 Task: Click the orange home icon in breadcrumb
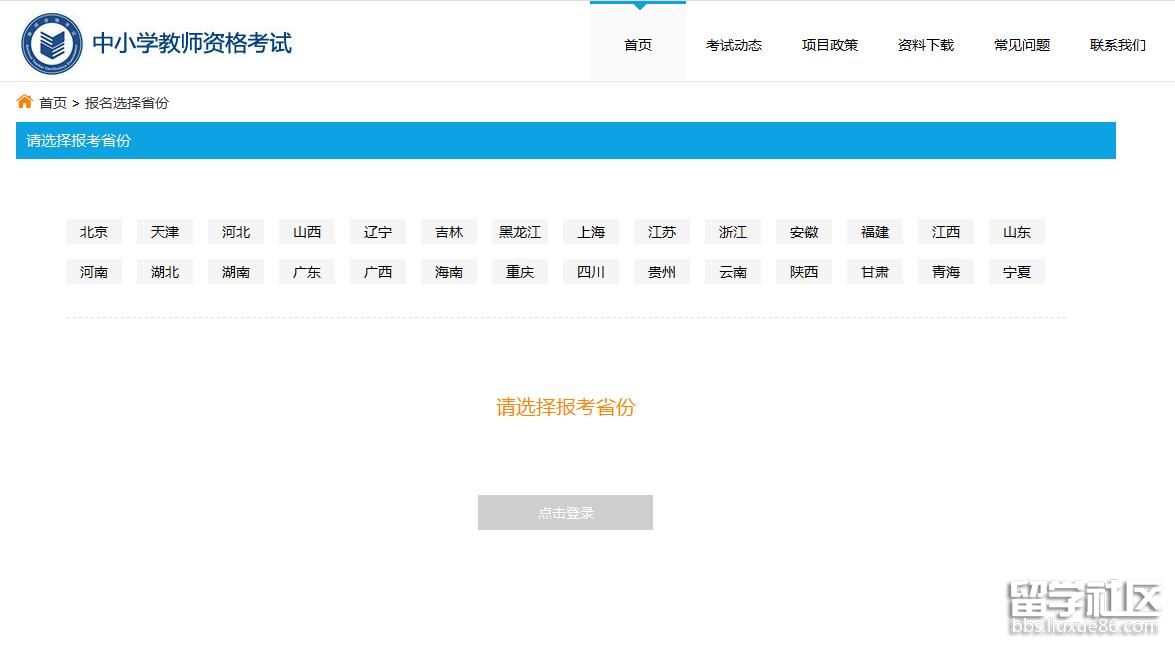pyautogui.click(x=25, y=102)
